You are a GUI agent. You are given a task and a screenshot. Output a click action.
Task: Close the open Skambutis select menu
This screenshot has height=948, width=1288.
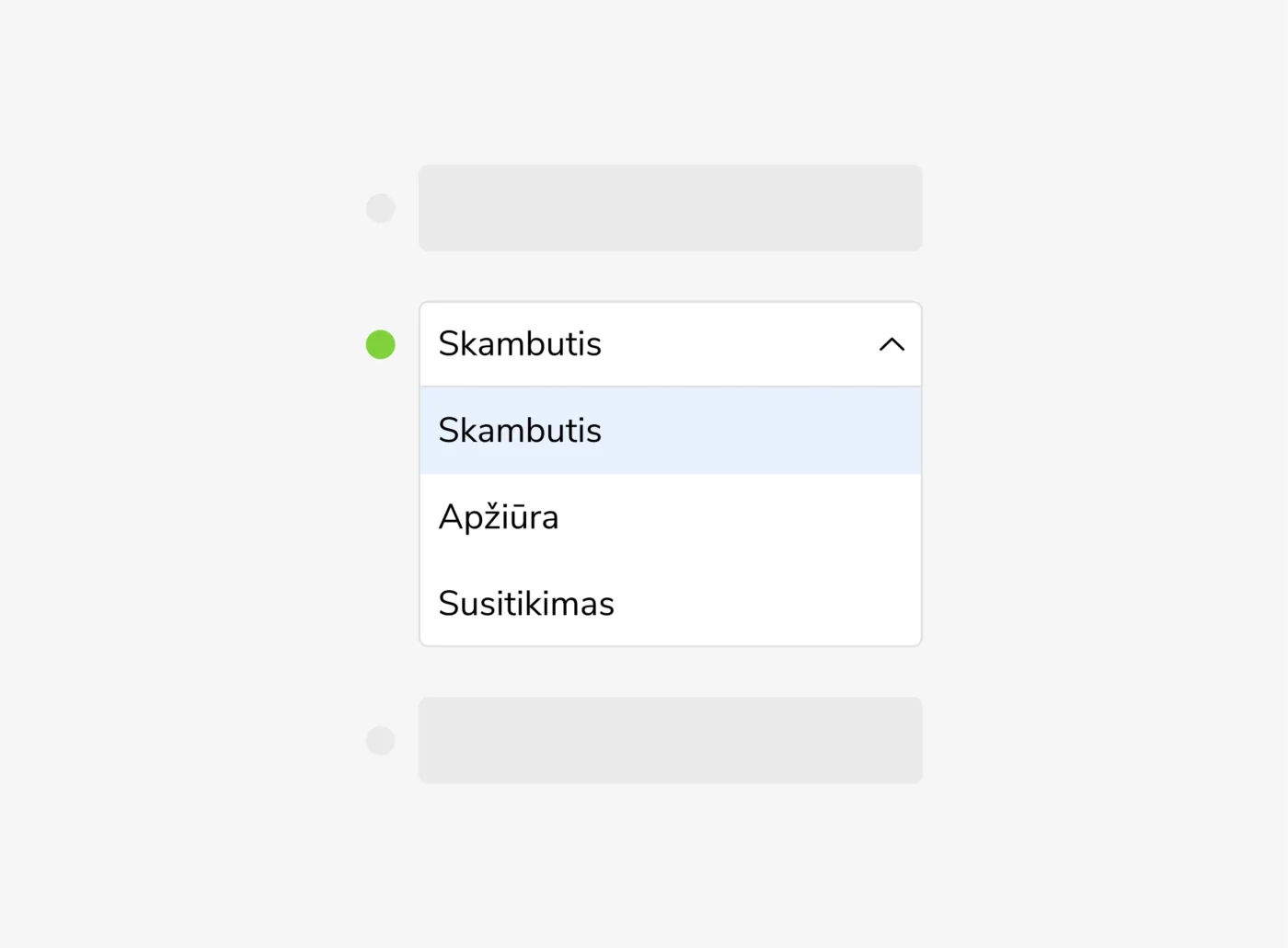tap(891, 344)
